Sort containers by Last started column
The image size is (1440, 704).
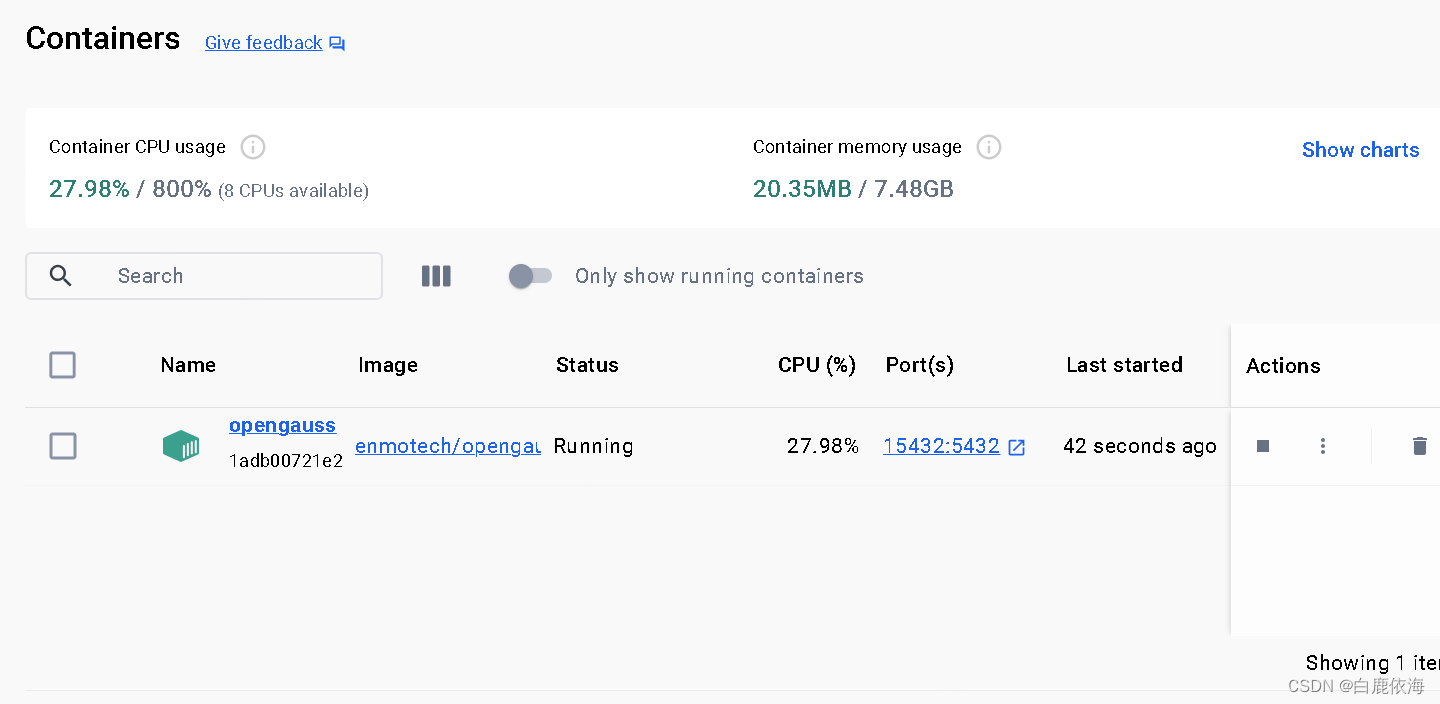coord(1124,365)
